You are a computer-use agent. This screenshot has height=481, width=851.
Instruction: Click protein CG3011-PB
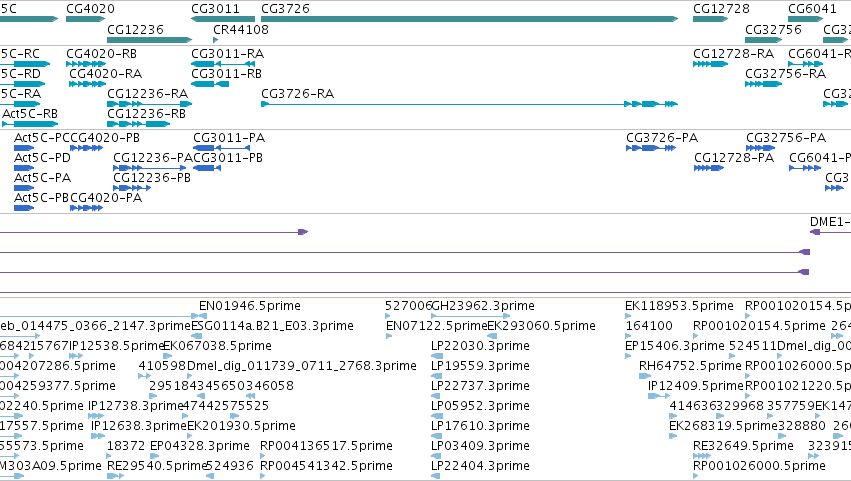[228, 157]
